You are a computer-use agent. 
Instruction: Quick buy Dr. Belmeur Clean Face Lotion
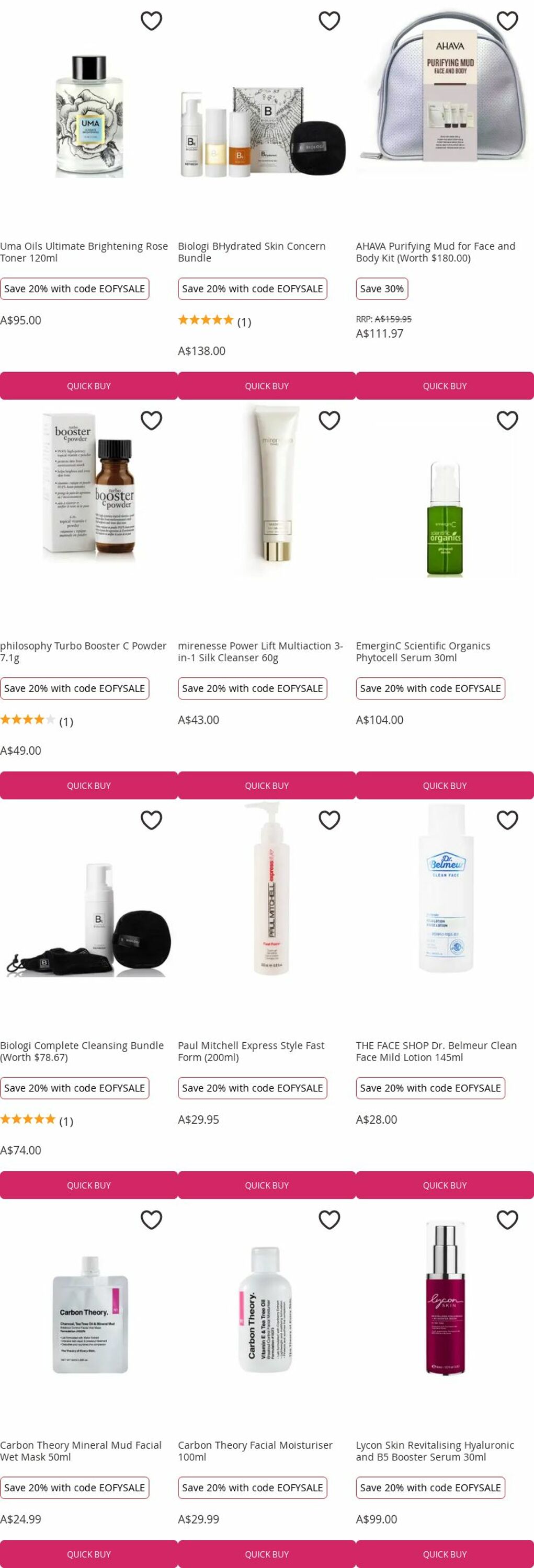tap(445, 1185)
